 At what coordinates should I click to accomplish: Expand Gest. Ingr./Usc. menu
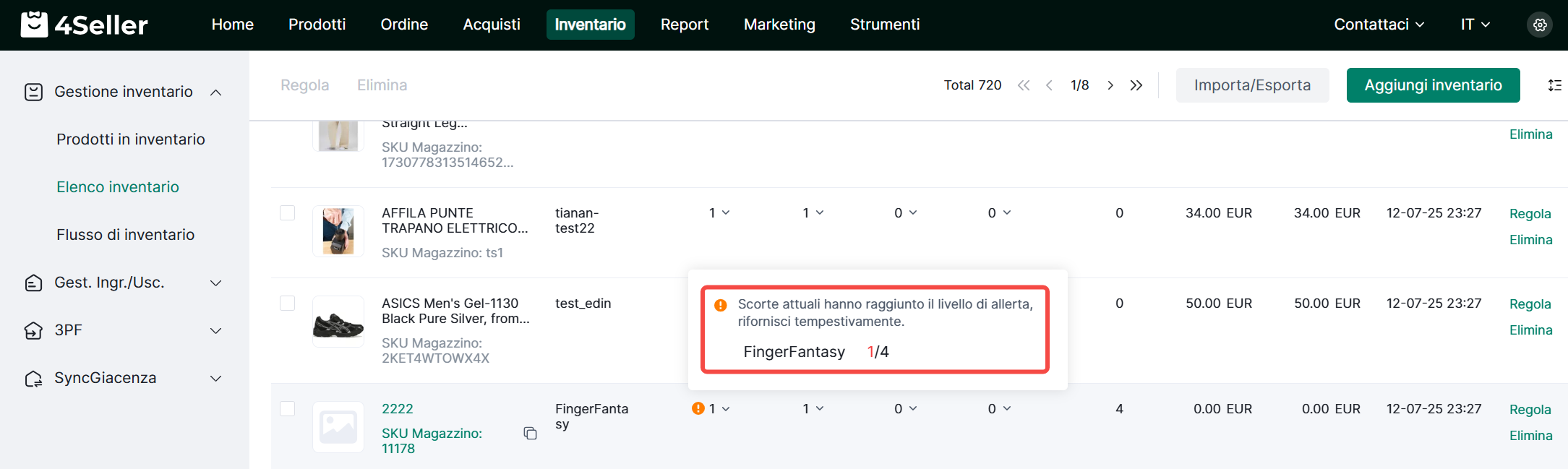(x=215, y=283)
